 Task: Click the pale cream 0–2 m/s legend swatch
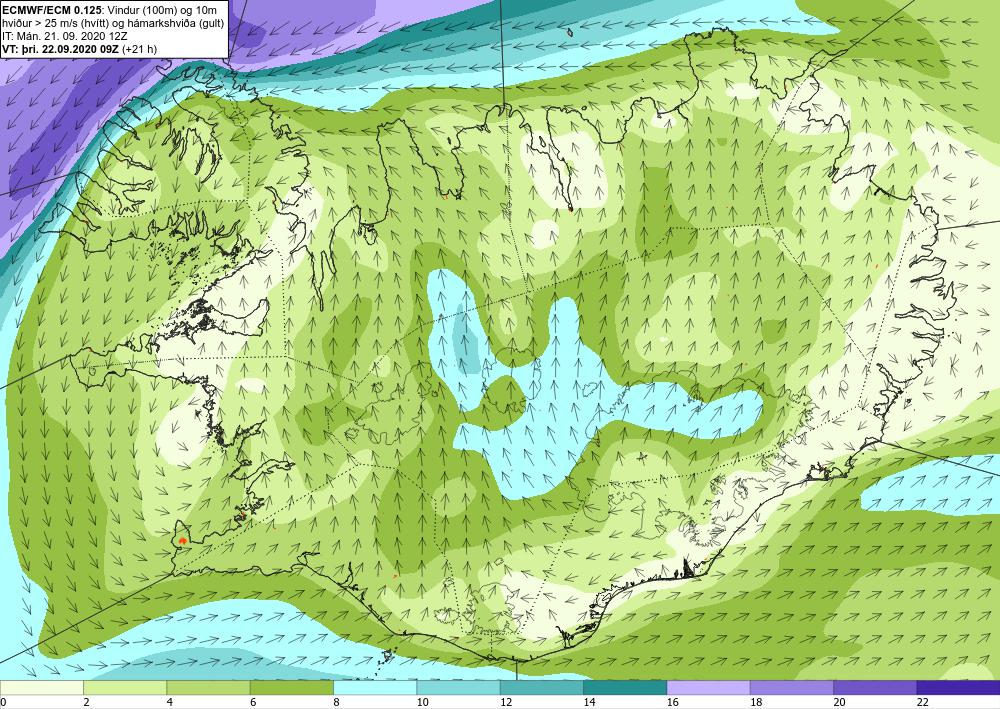(41, 688)
